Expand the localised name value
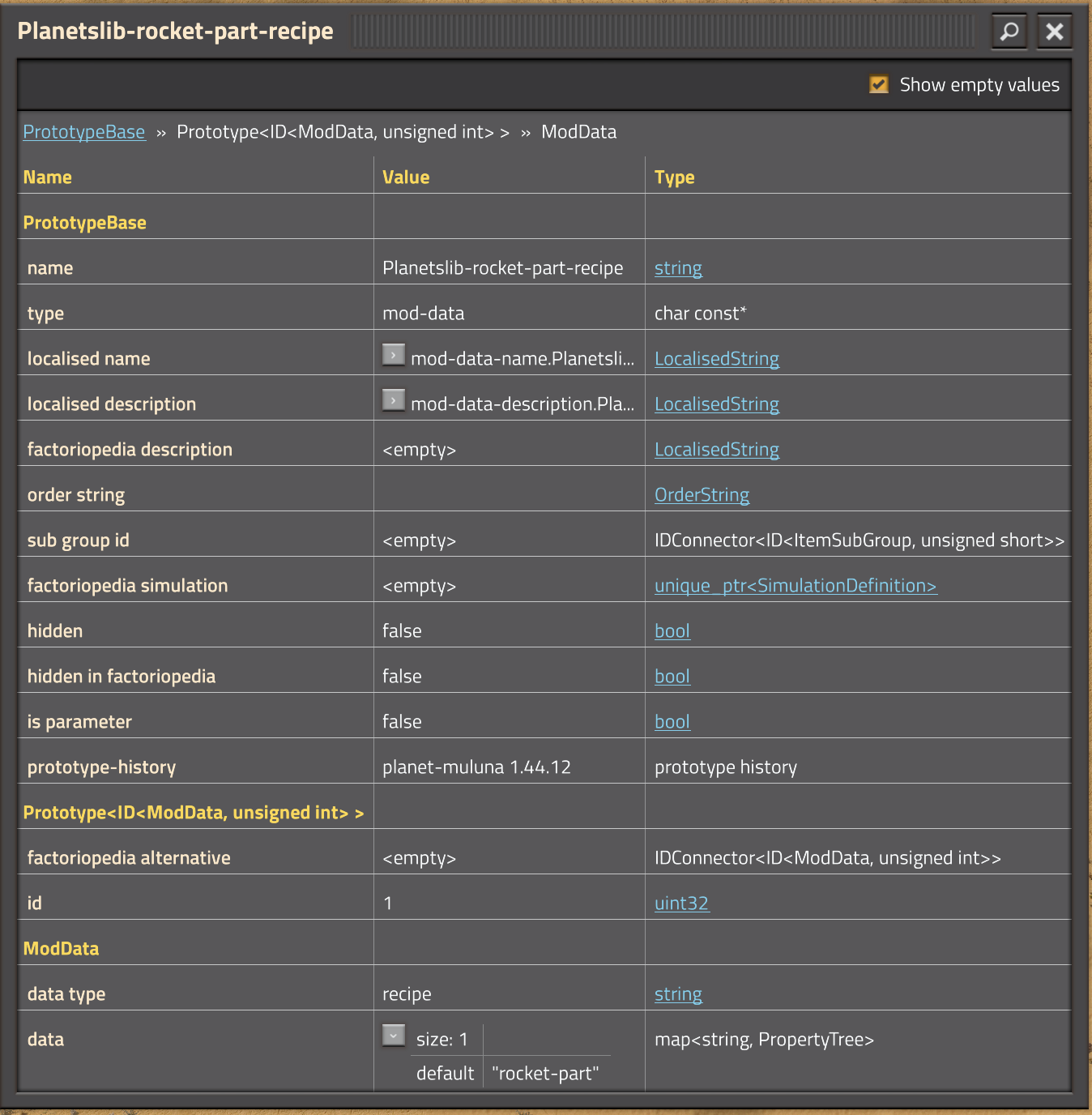Image resolution: width=1092 pixels, height=1115 pixels. 394,355
